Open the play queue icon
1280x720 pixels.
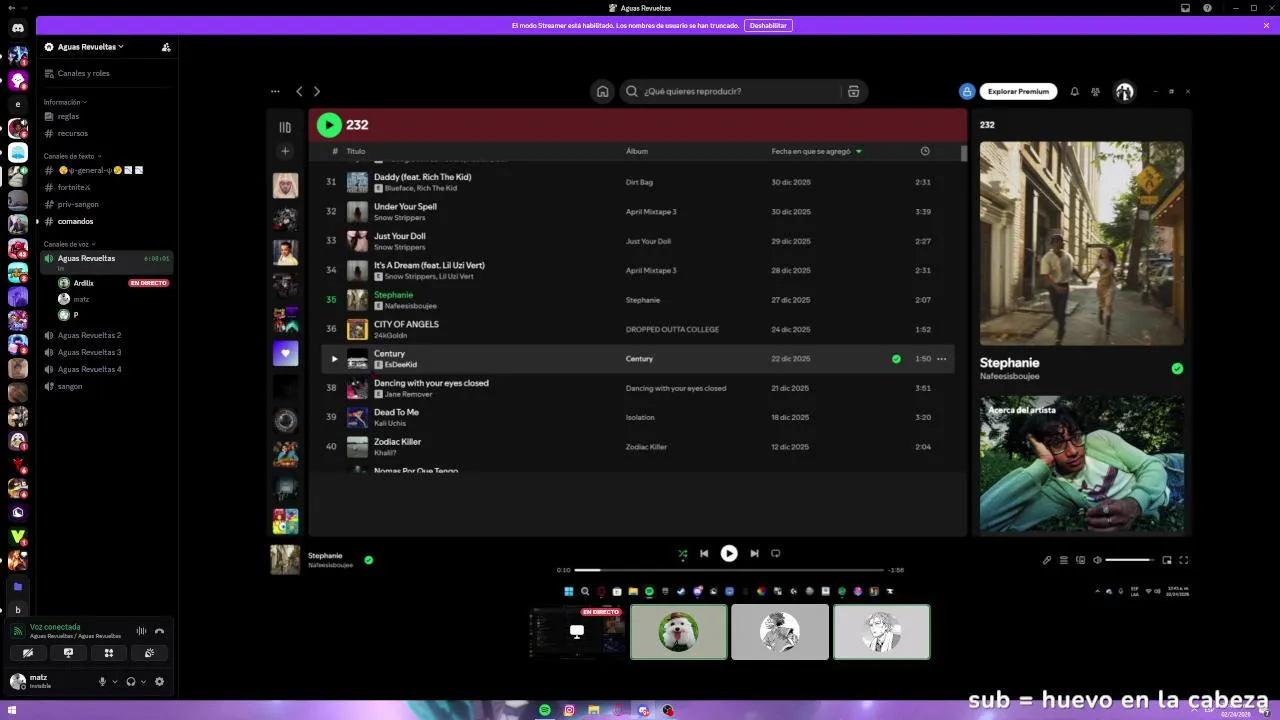1064,560
